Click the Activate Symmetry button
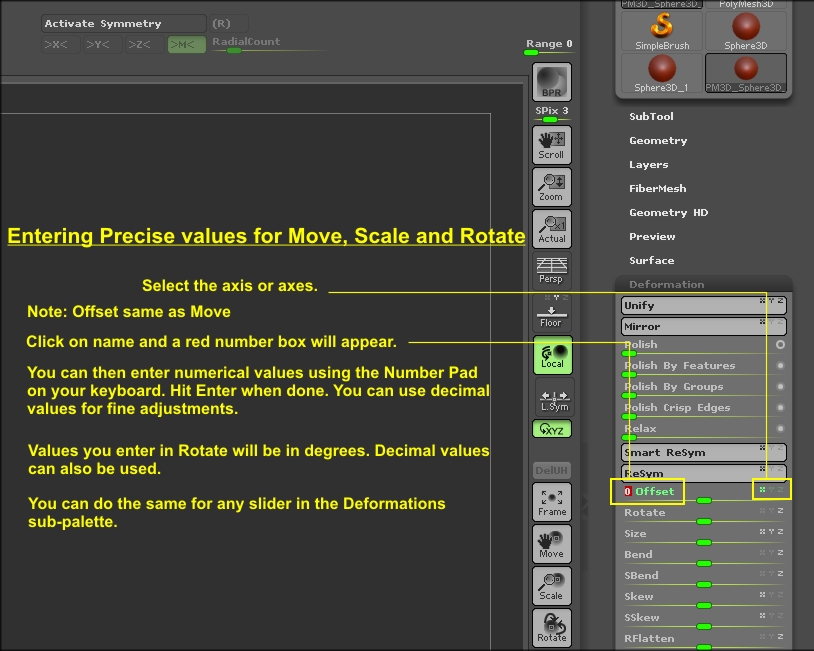The image size is (814, 651). coord(124,23)
